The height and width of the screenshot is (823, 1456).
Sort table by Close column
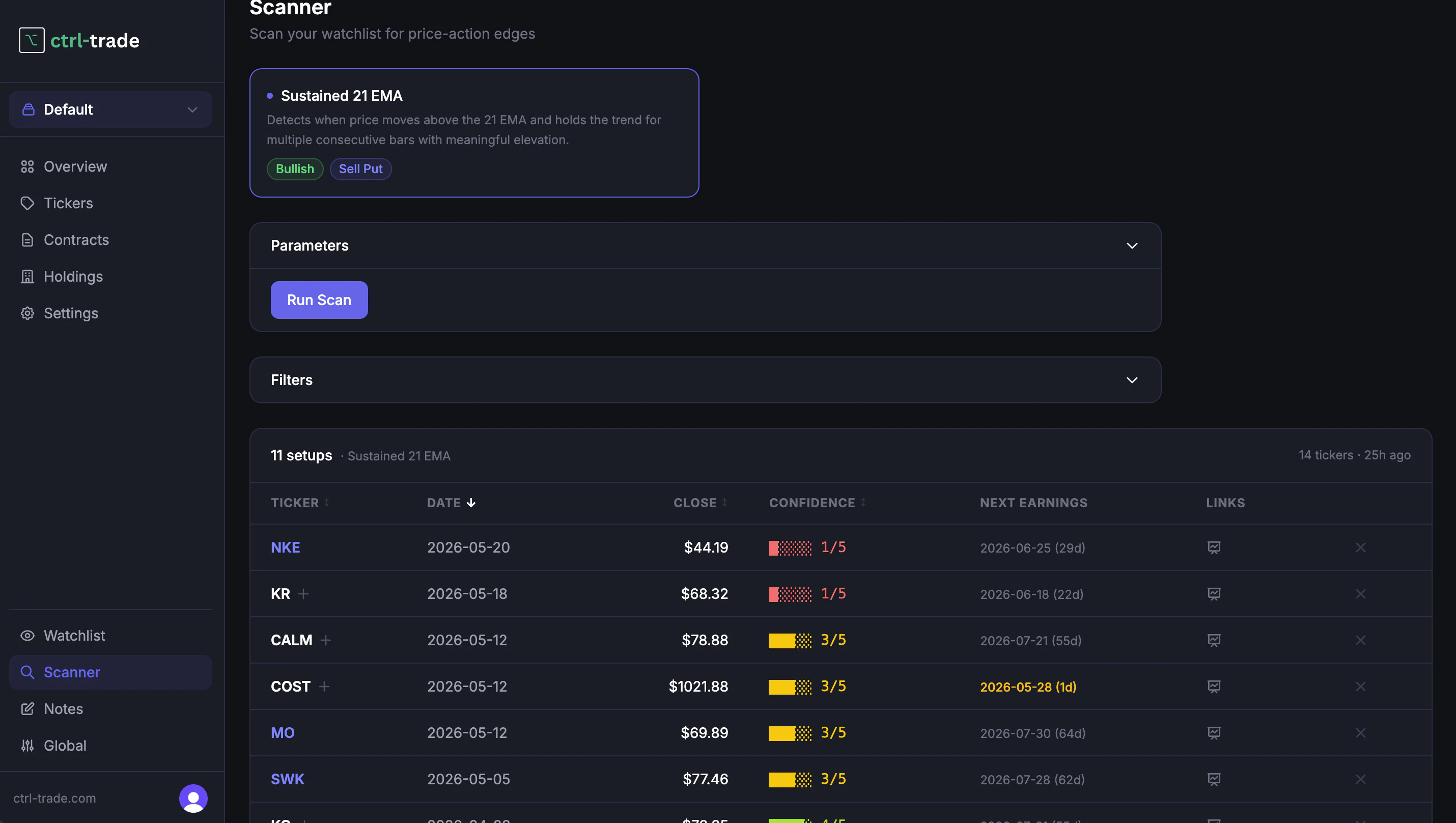(701, 503)
